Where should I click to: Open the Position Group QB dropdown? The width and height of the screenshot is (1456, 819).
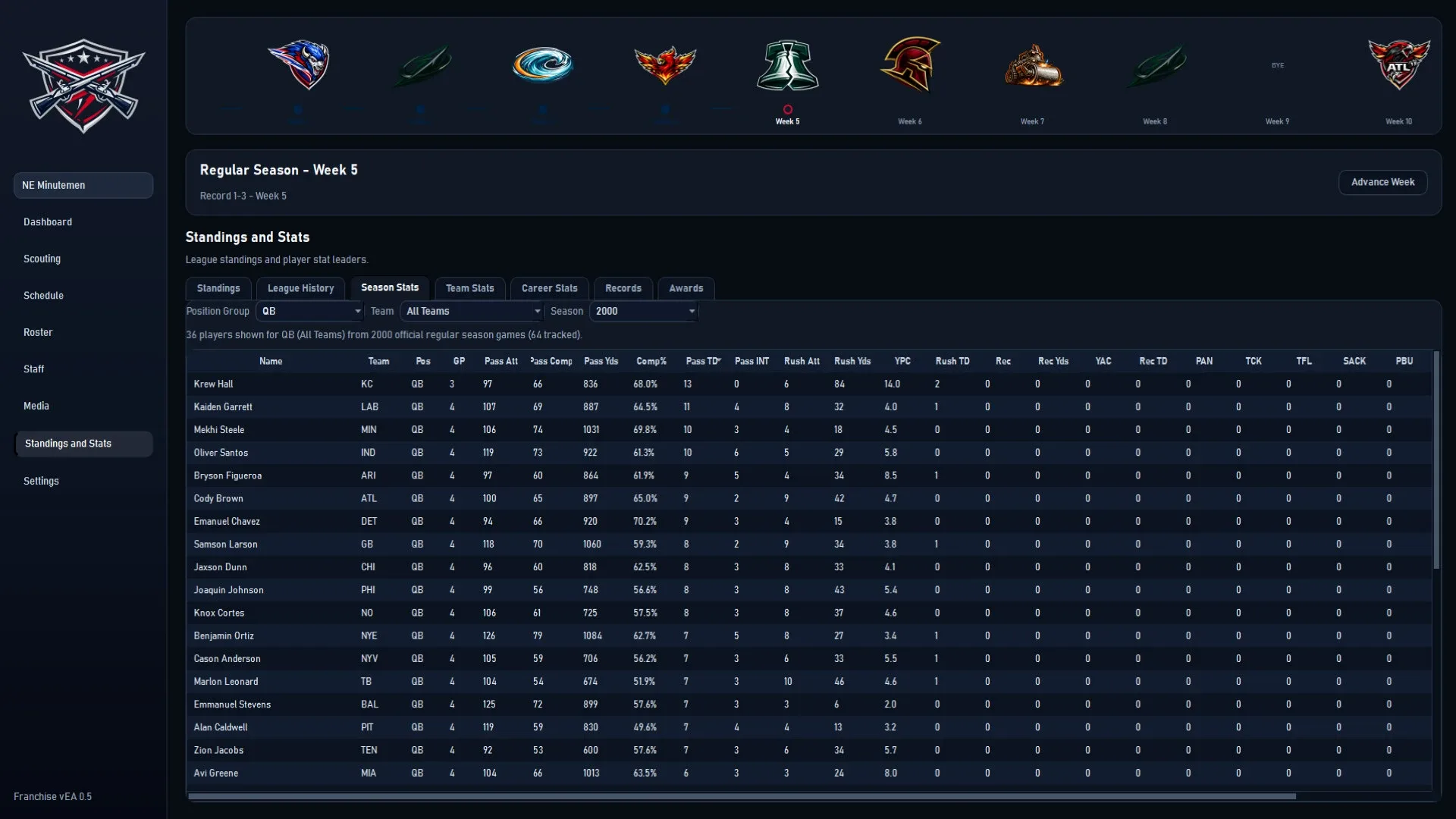310,311
